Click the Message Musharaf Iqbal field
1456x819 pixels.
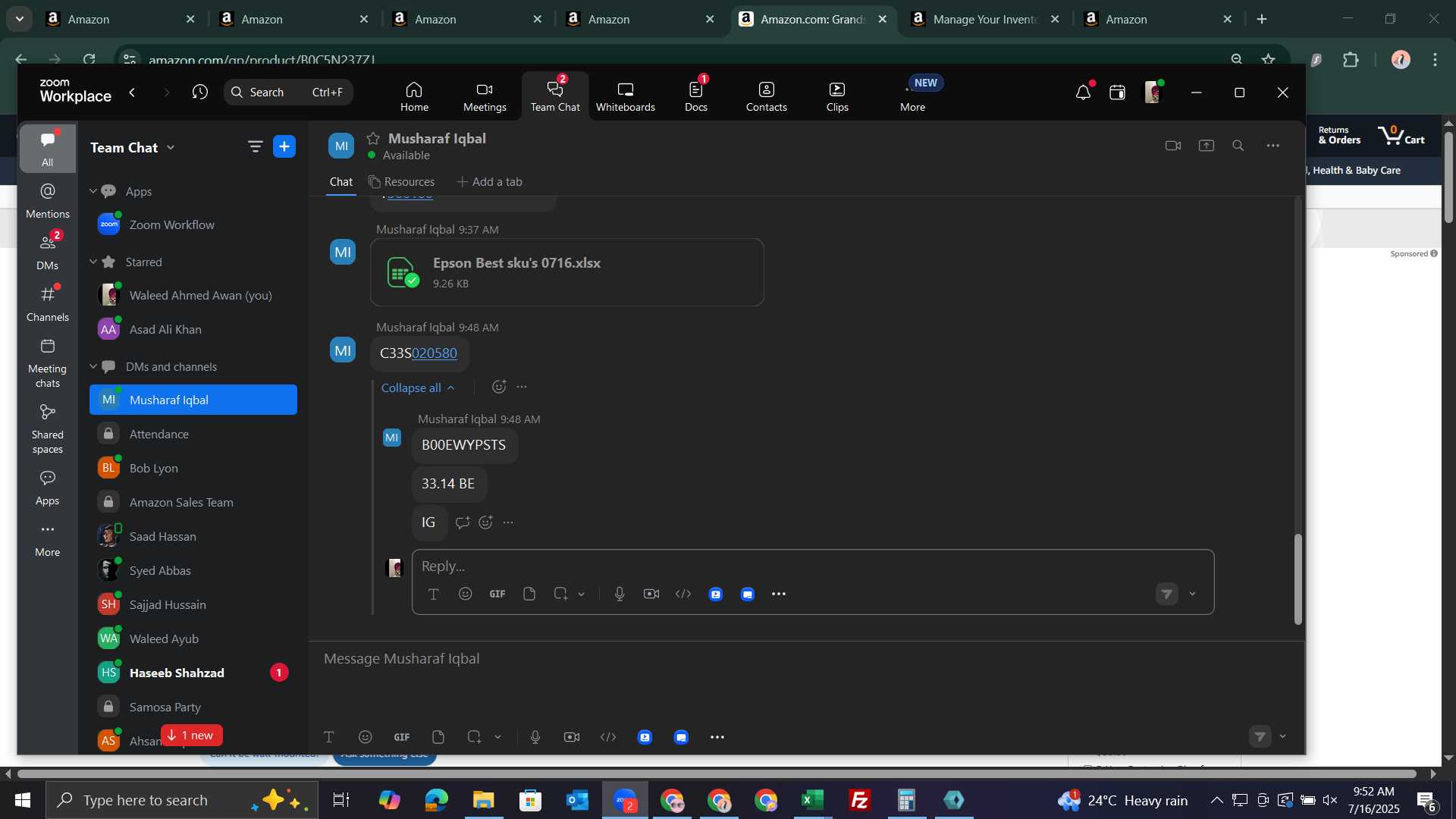click(805, 659)
